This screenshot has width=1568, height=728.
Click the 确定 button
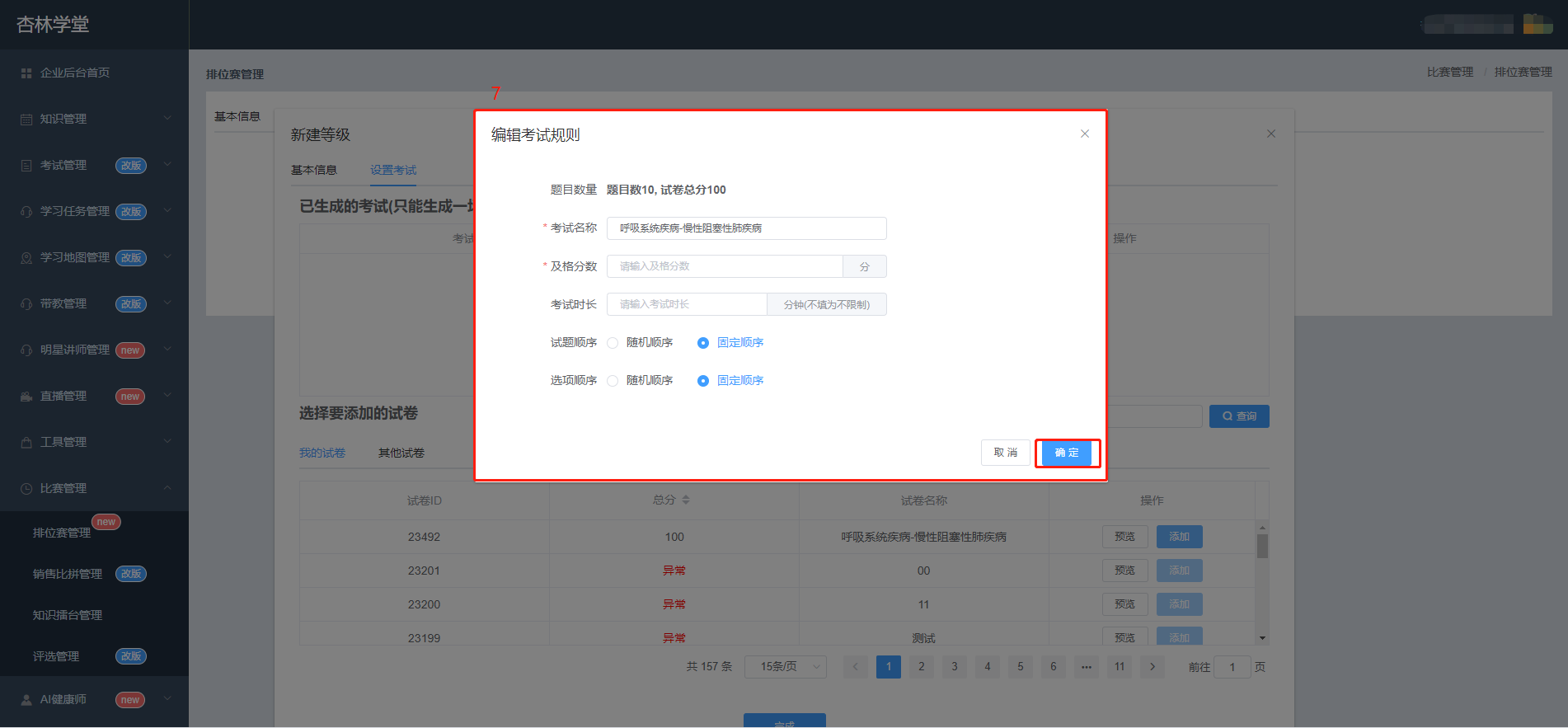pyautogui.click(x=1067, y=453)
